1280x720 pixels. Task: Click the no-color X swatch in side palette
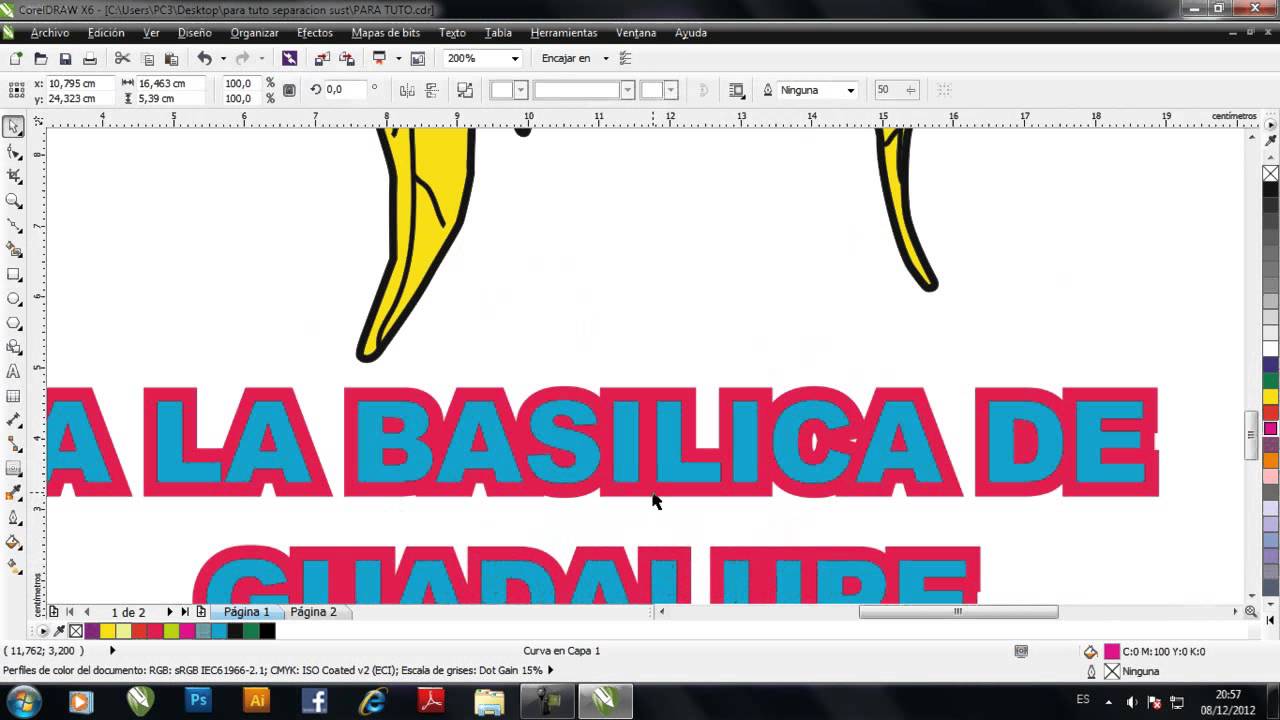(1270, 174)
